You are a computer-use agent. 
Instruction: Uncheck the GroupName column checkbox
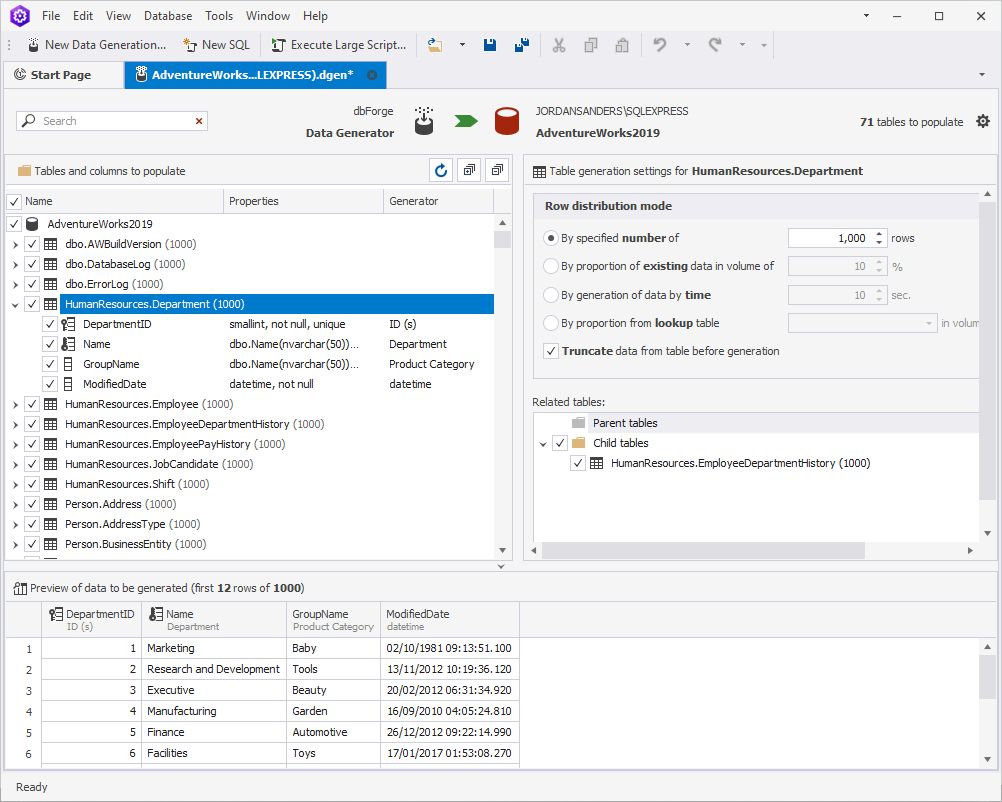[50, 364]
